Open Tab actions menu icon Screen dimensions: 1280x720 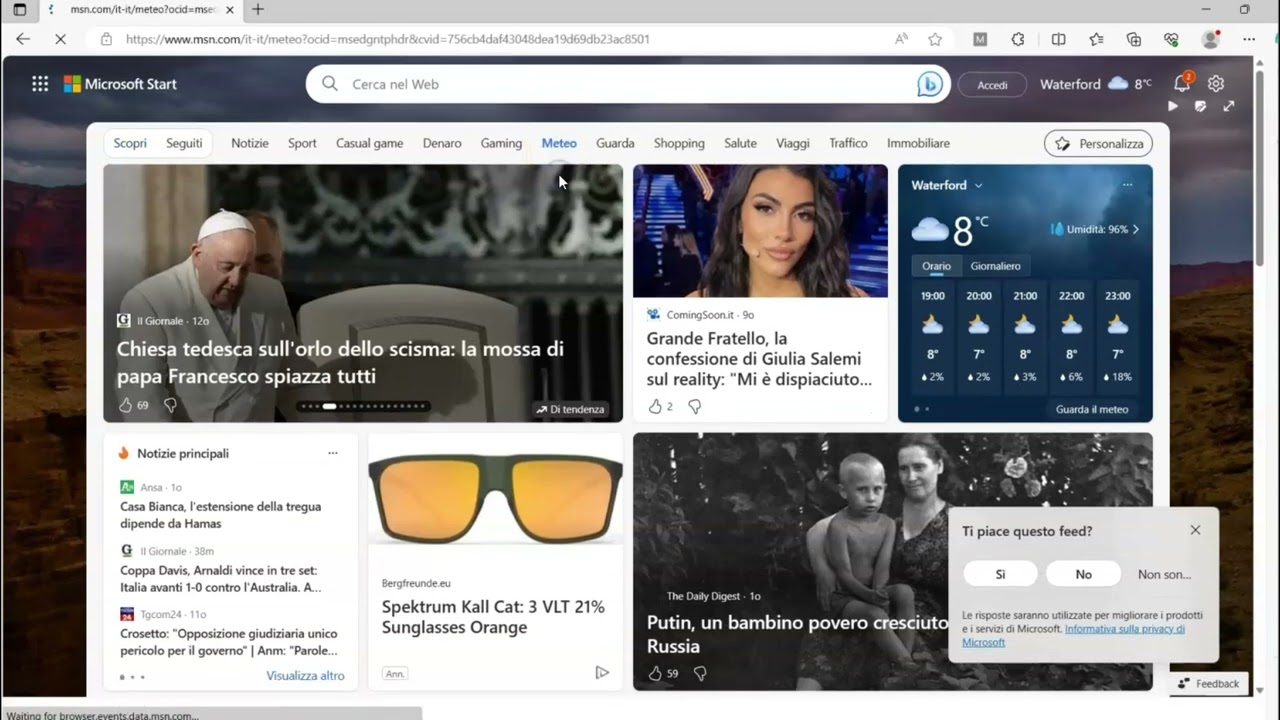19,9
